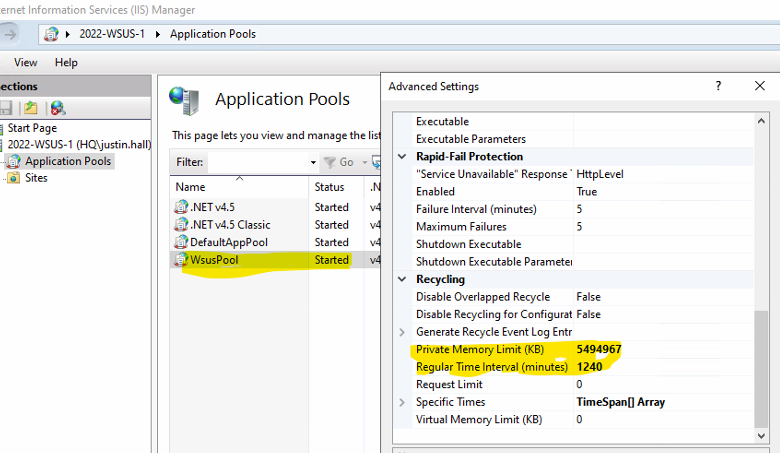
Task: Click Started status of WsusPool
Action: 331,260
